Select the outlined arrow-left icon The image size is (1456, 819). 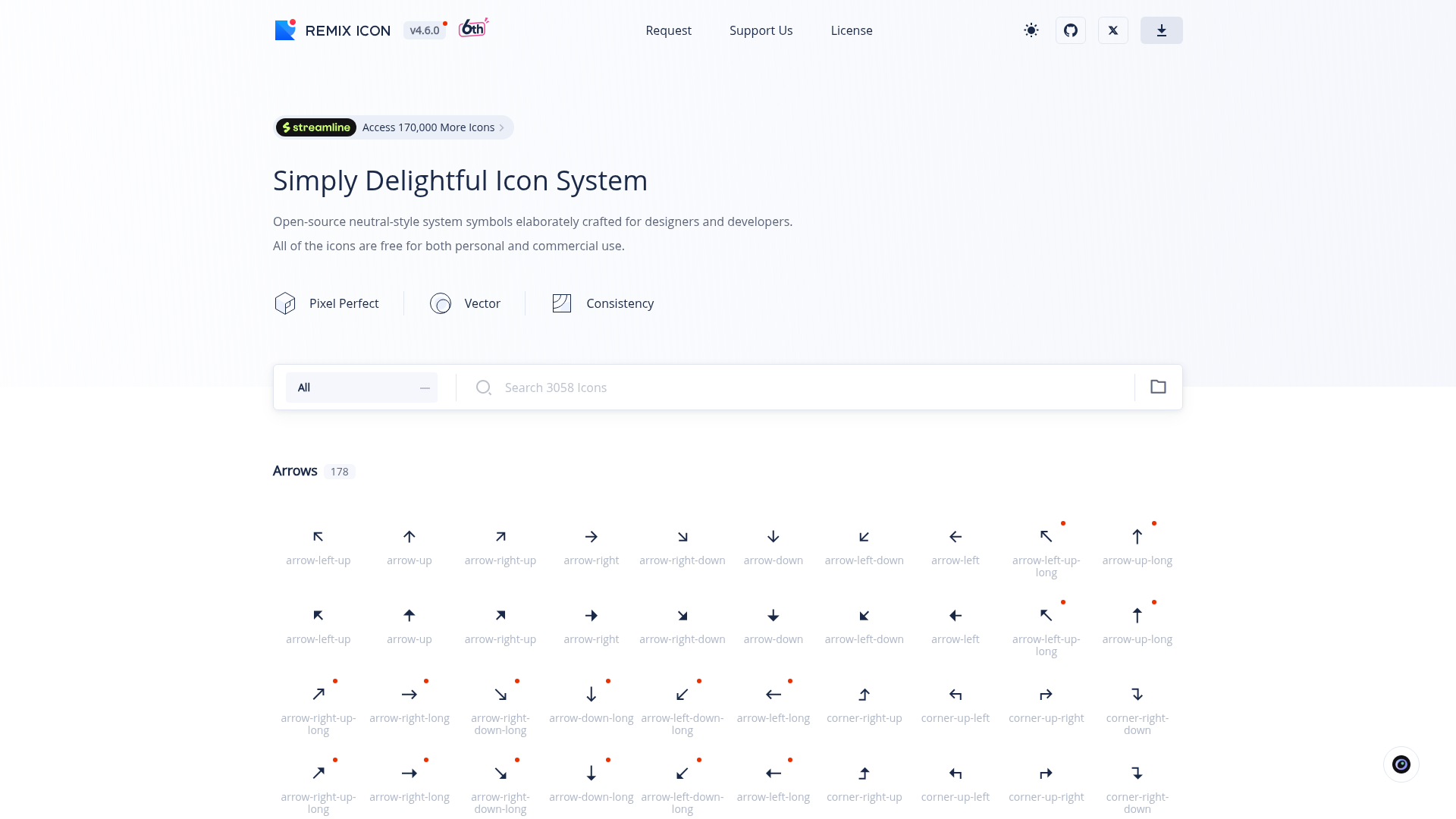[x=955, y=537]
